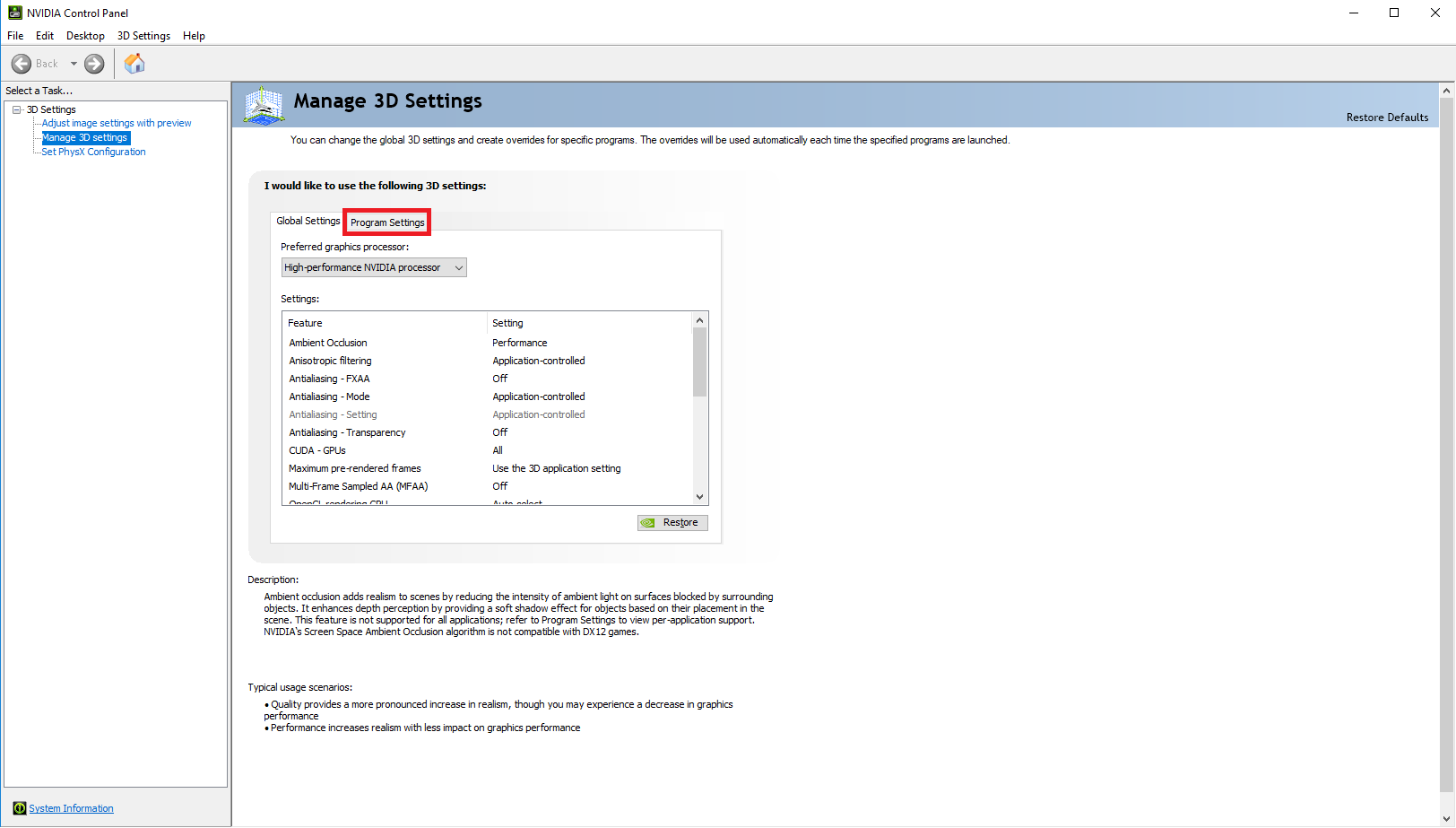This screenshot has height=828, width=1456.
Task: Switch to the Program Settings tab
Action: pos(387,222)
